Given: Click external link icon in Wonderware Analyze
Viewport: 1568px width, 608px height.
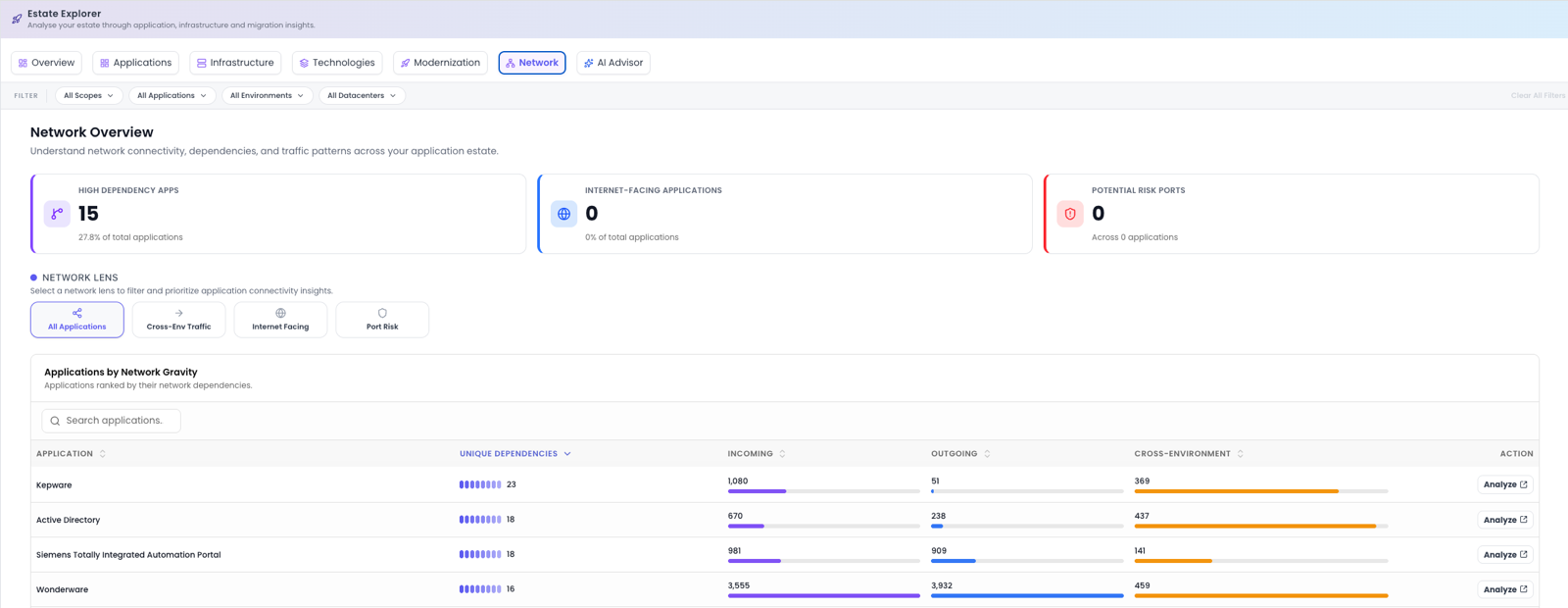Looking at the screenshot, I should 1523,589.
